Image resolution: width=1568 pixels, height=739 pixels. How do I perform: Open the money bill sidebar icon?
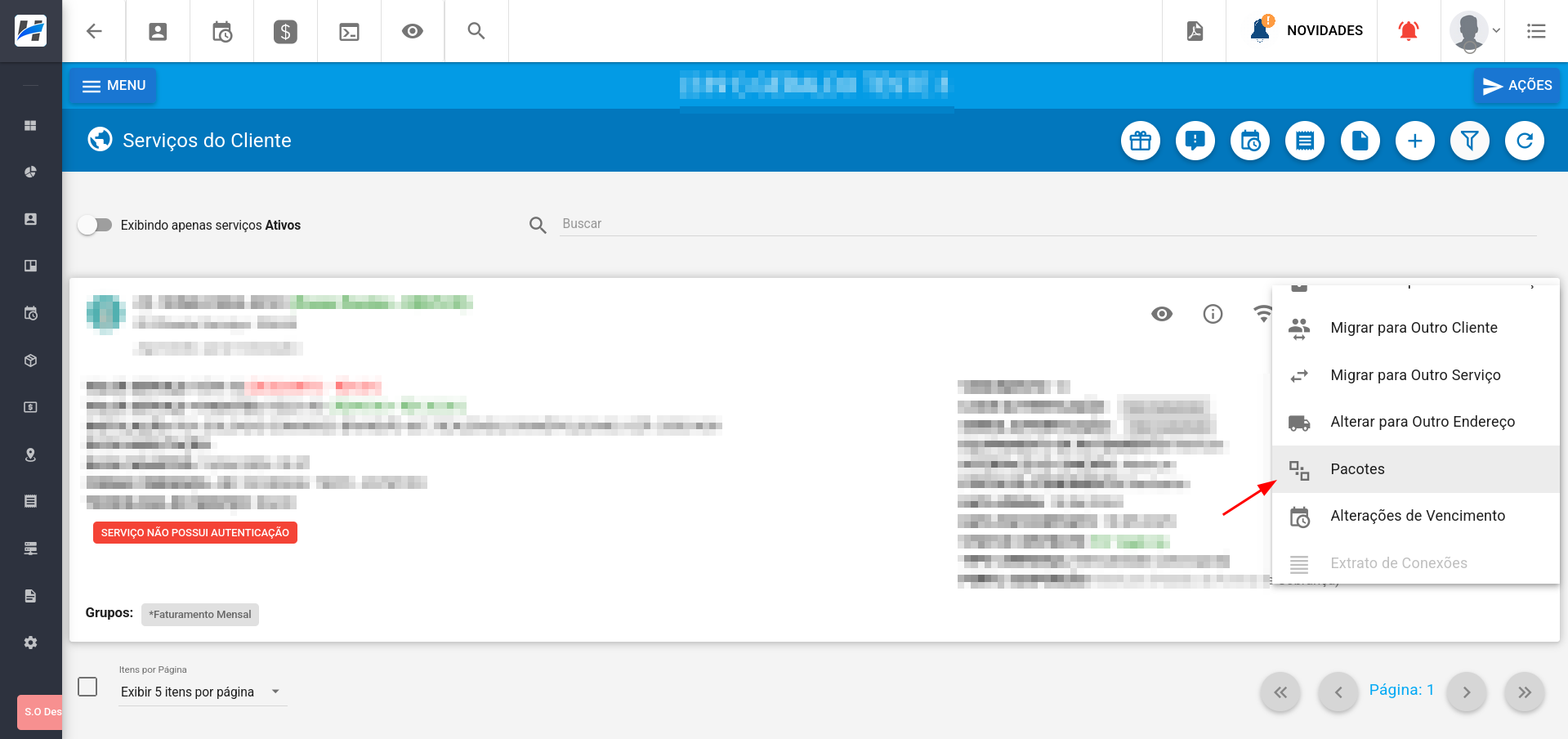[30, 407]
